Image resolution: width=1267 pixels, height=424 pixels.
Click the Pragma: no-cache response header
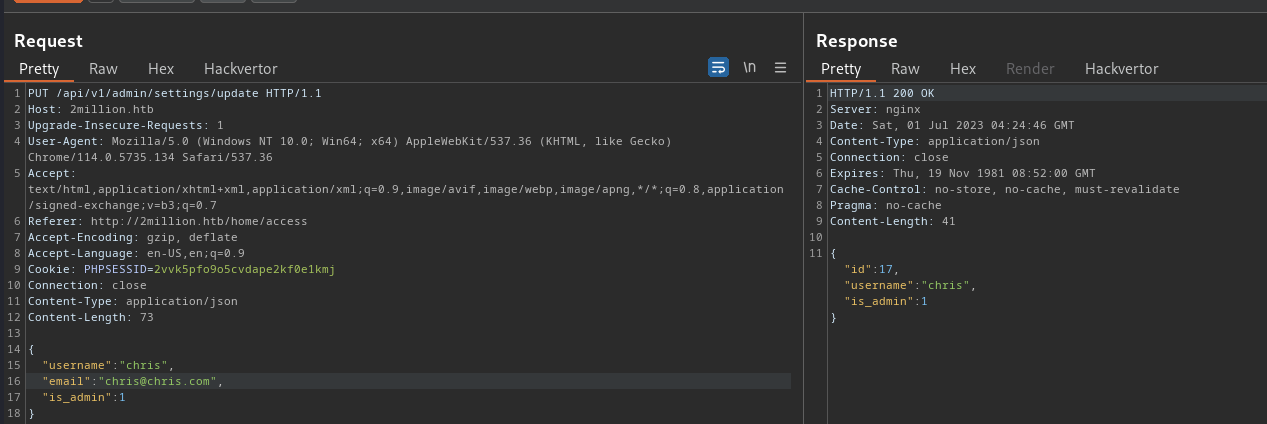[886, 205]
